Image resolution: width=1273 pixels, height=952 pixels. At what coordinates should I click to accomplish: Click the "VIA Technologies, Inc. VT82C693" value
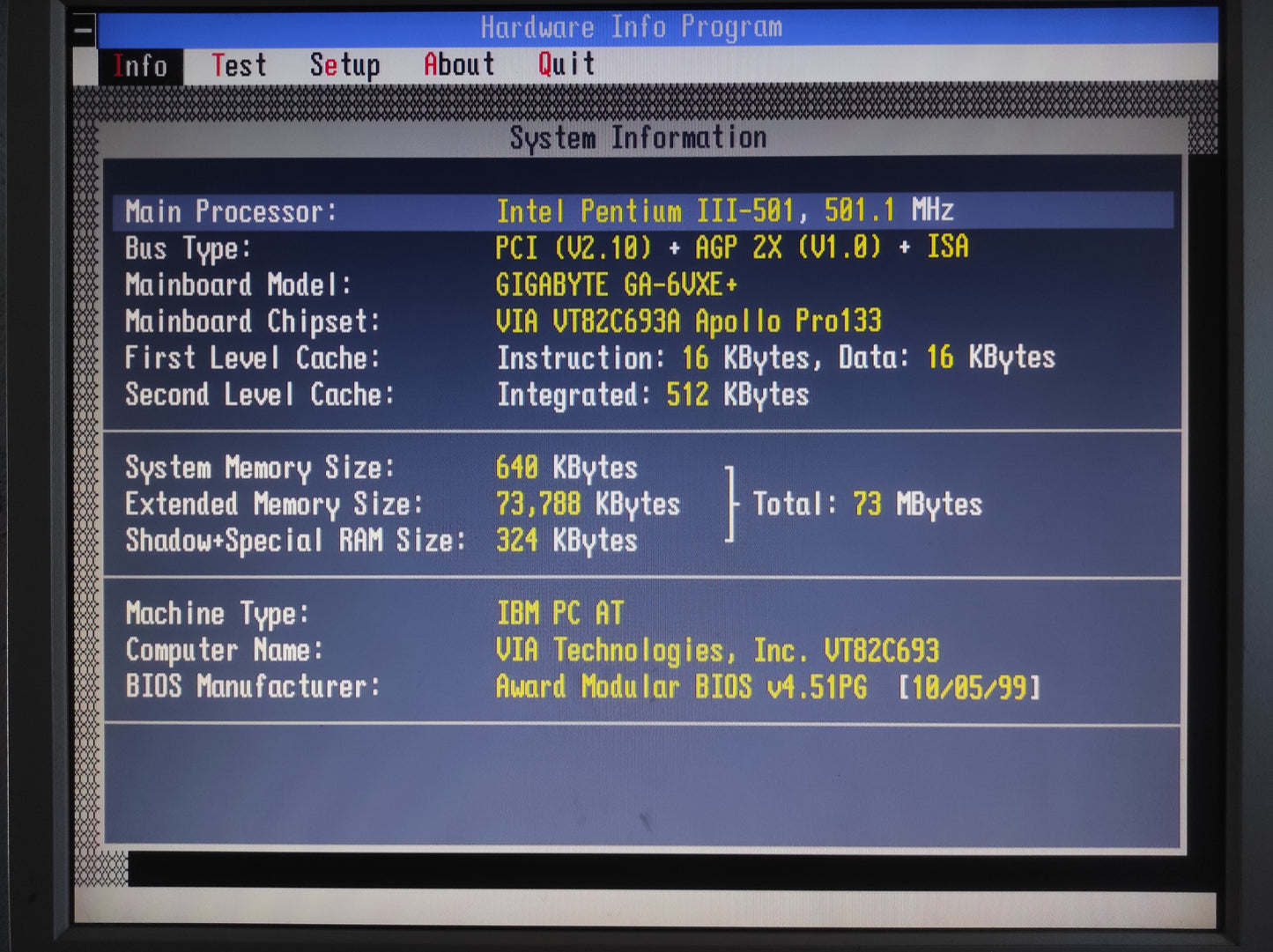click(x=718, y=650)
